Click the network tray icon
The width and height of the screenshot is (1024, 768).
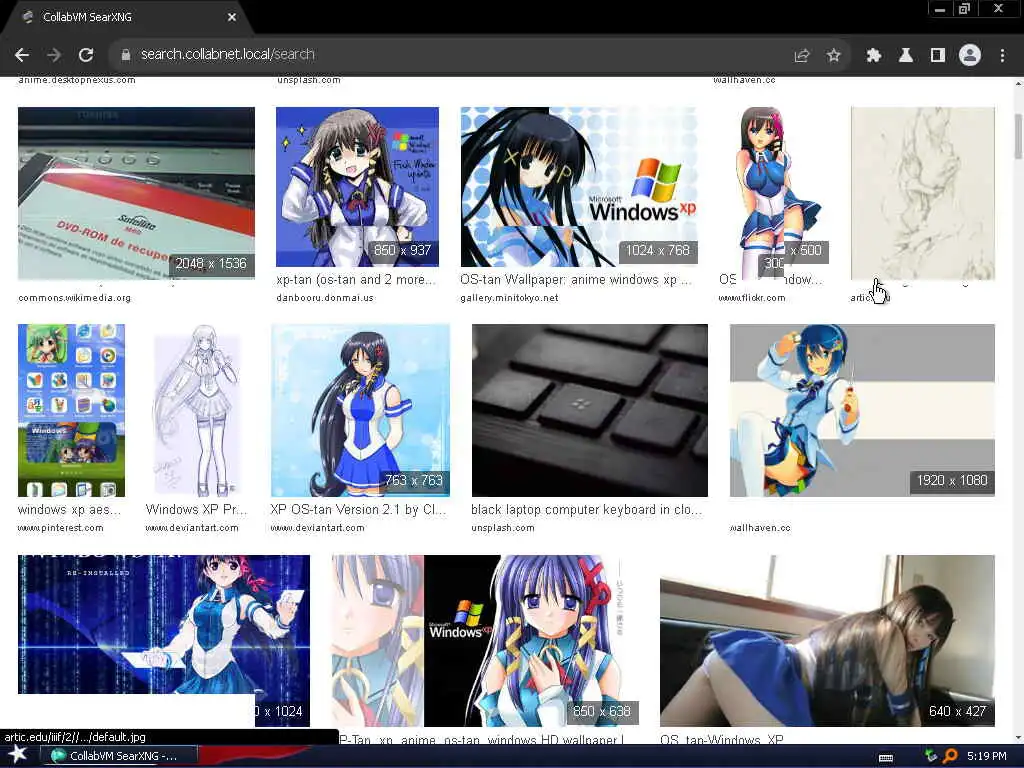931,756
